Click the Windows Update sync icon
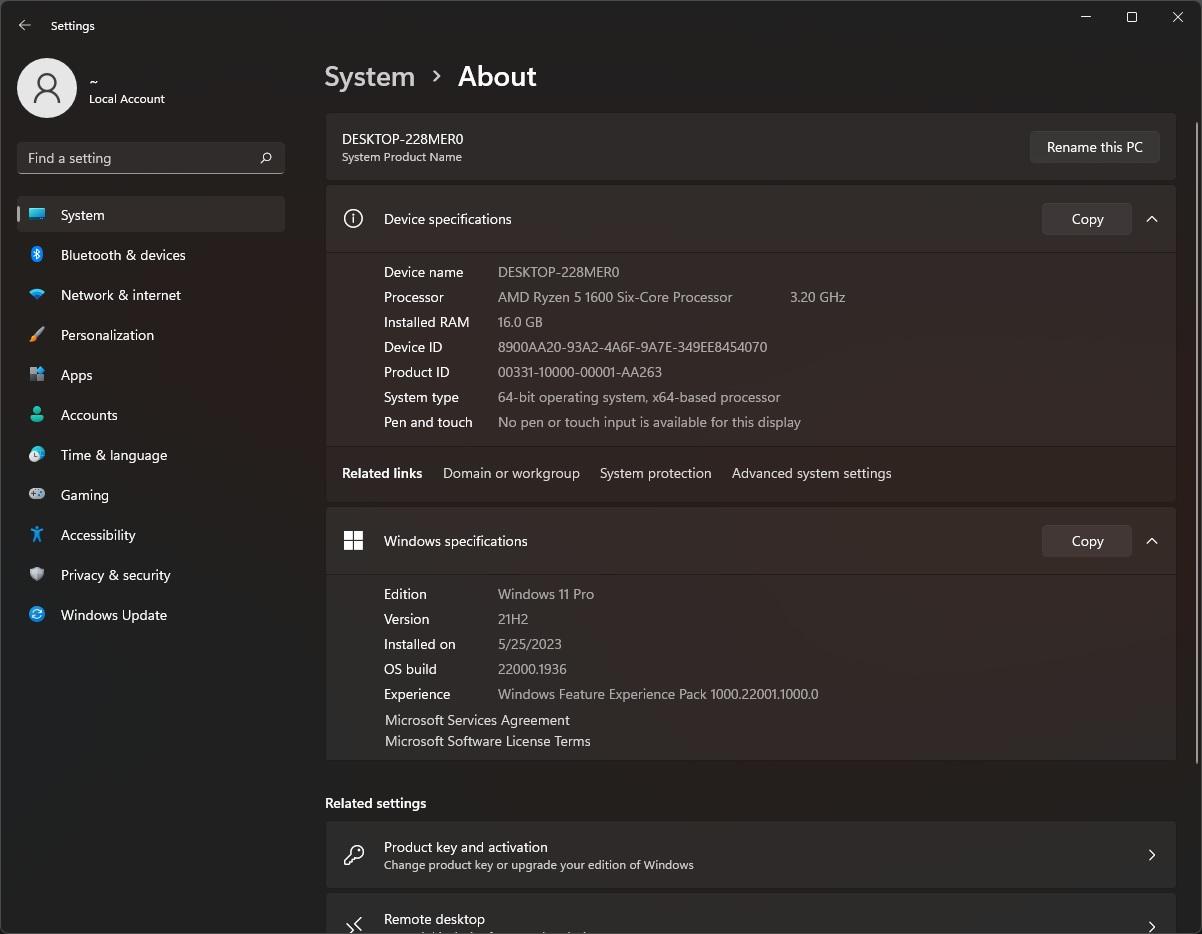 pos(37,615)
